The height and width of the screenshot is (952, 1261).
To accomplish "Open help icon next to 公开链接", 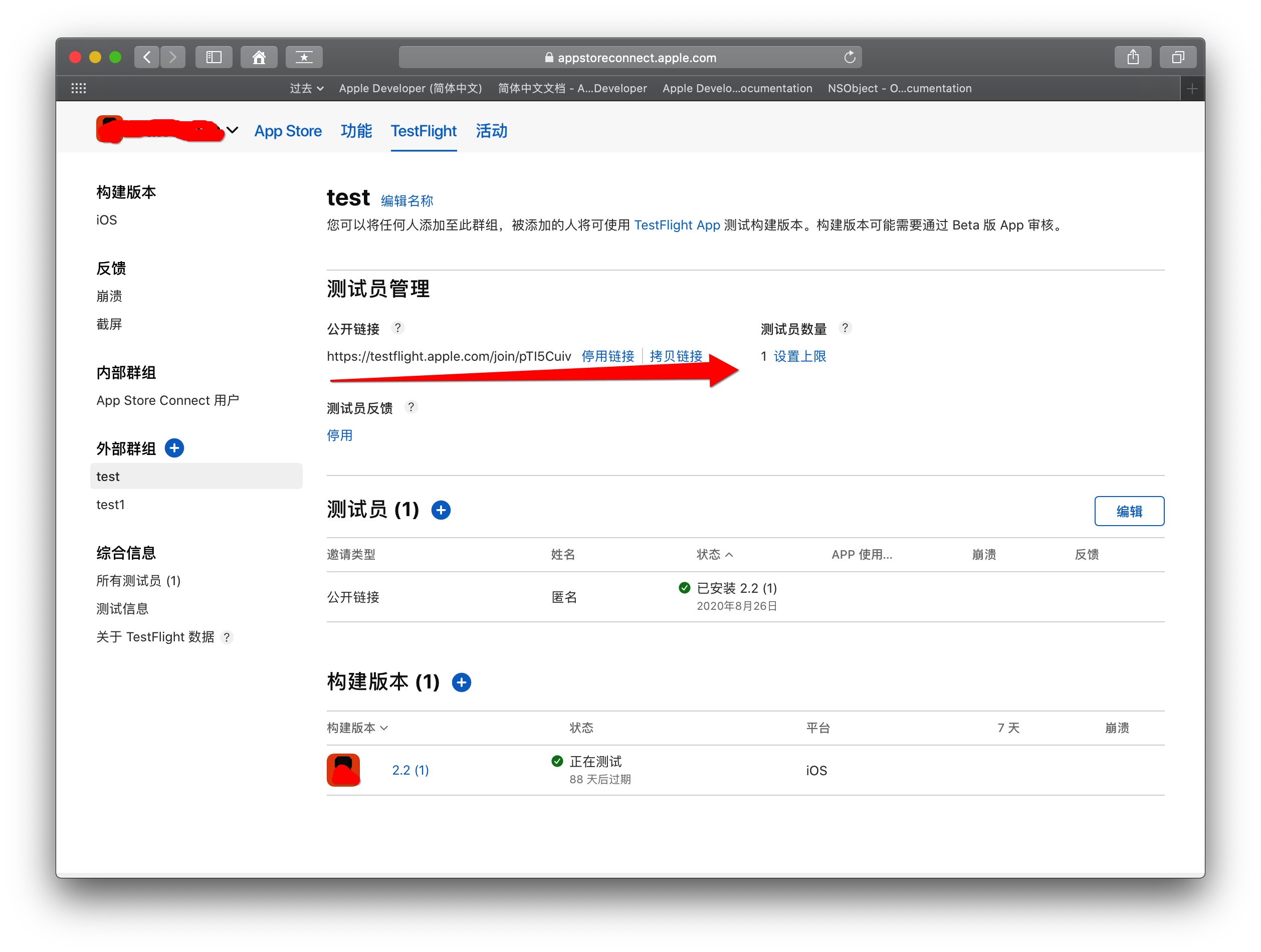I will click(398, 328).
